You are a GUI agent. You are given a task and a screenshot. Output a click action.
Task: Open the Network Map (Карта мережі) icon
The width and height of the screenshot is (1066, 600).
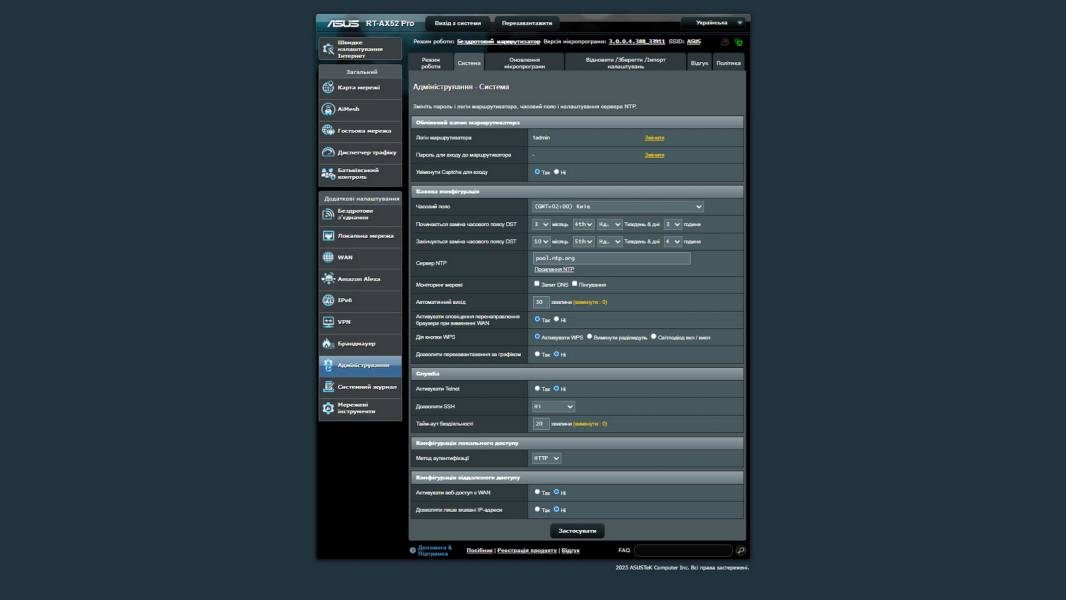click(x=328, y=88)
